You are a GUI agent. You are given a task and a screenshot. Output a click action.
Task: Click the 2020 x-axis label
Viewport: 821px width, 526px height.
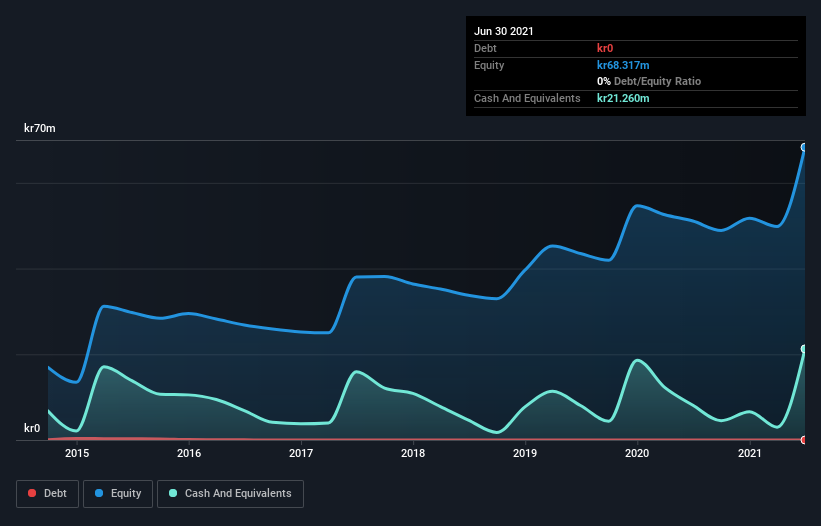[638, 454]
